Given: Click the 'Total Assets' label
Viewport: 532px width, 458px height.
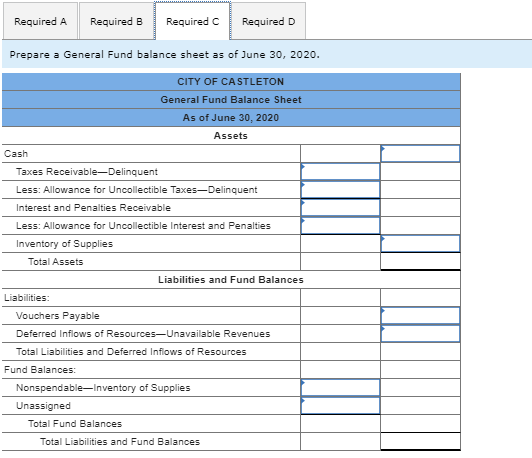Looking at the screenshot, I should point(56,262).
